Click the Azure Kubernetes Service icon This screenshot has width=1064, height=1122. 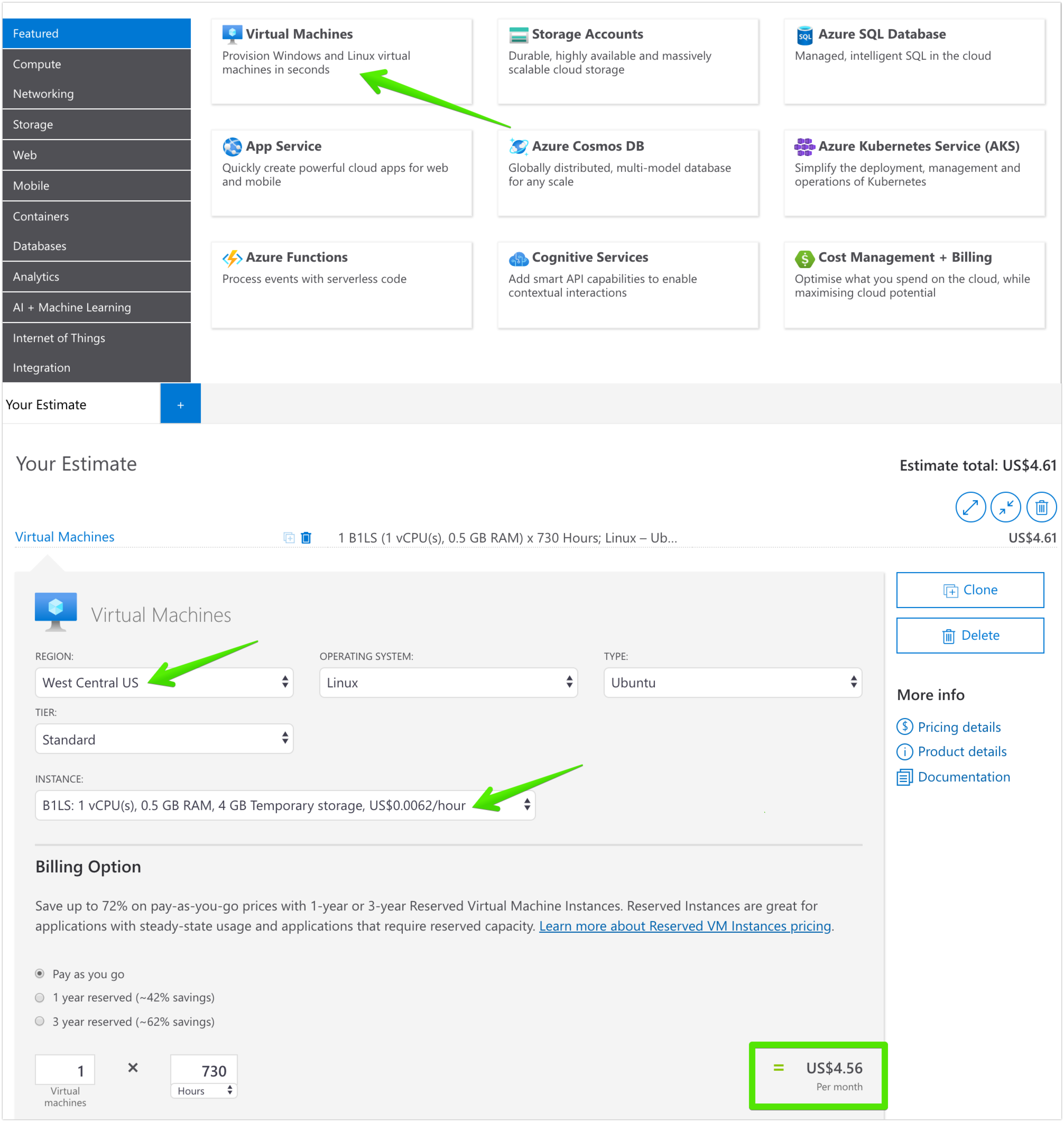tap(804, 146)
